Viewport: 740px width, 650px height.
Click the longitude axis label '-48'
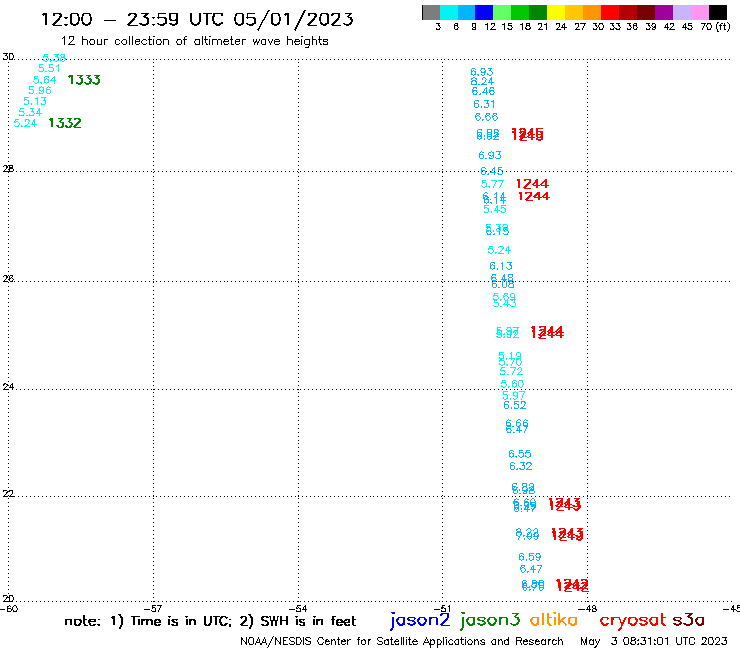coord(588,609)
